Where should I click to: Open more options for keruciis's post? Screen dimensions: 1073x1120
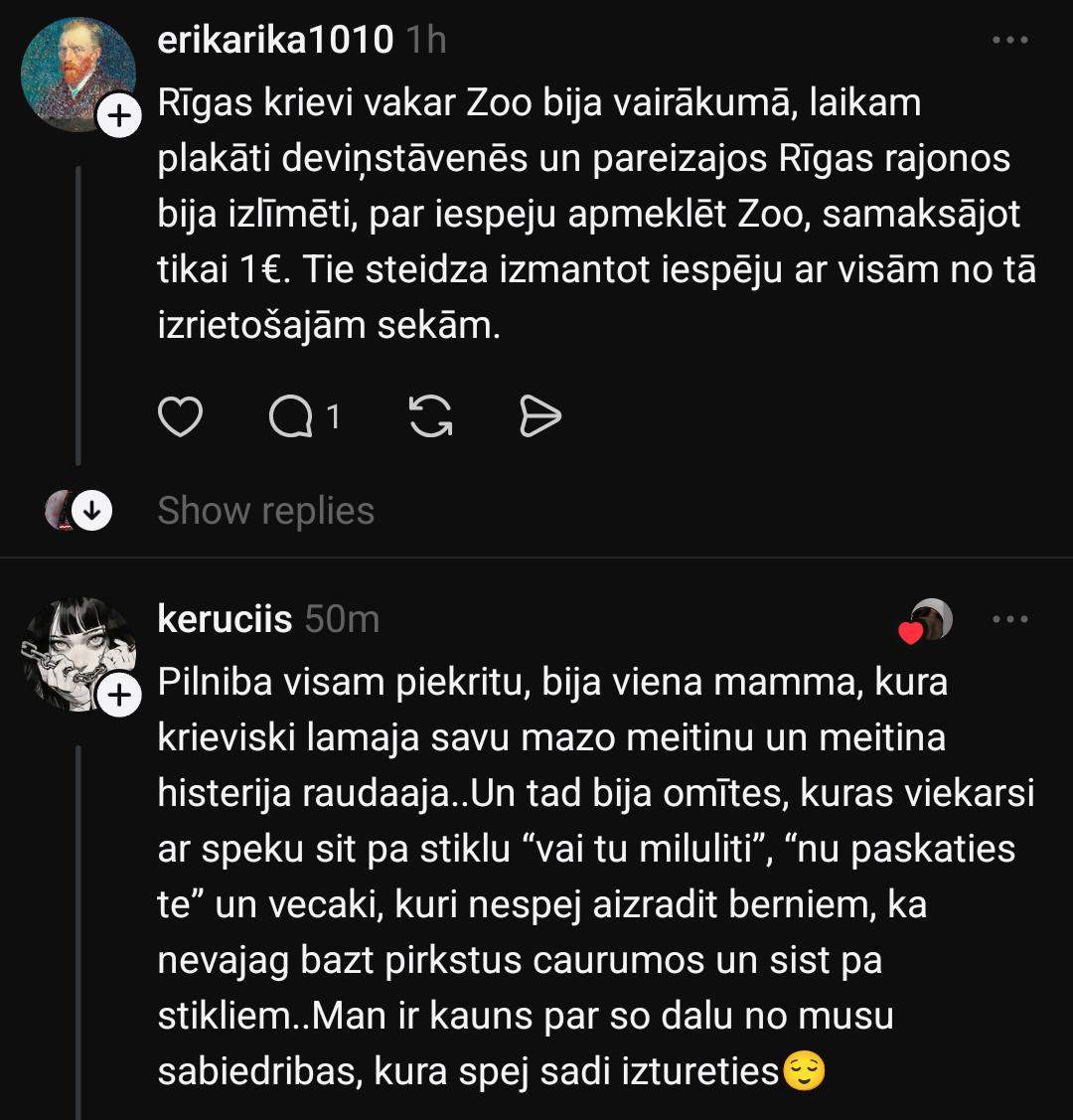1010,620
